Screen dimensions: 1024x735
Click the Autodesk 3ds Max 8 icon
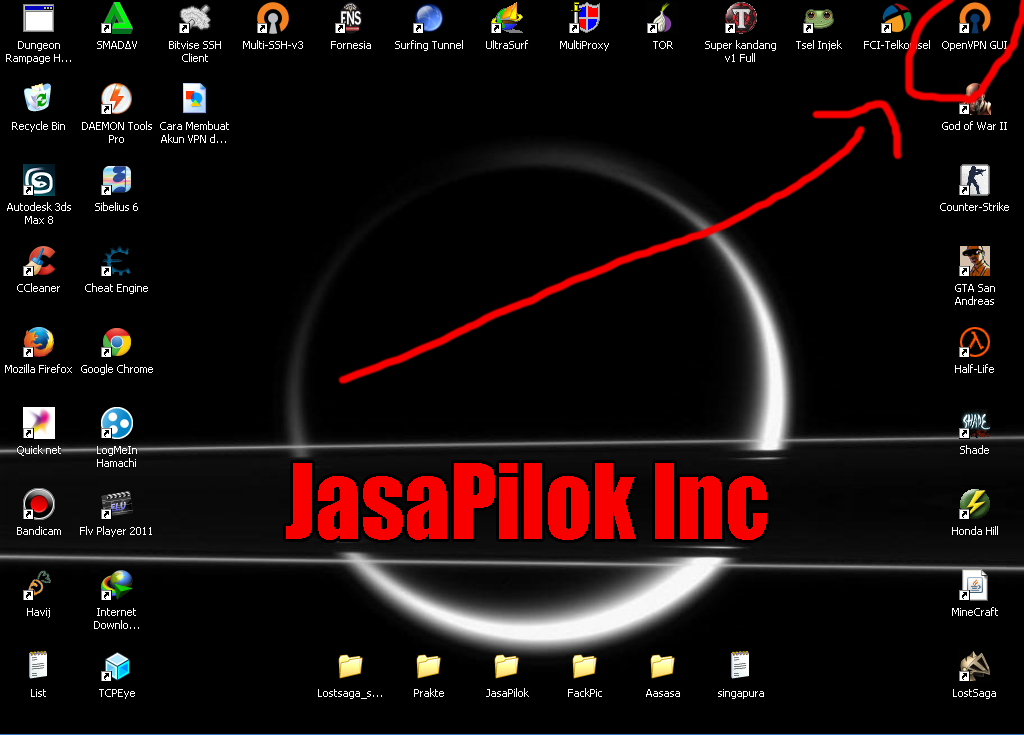39,180
